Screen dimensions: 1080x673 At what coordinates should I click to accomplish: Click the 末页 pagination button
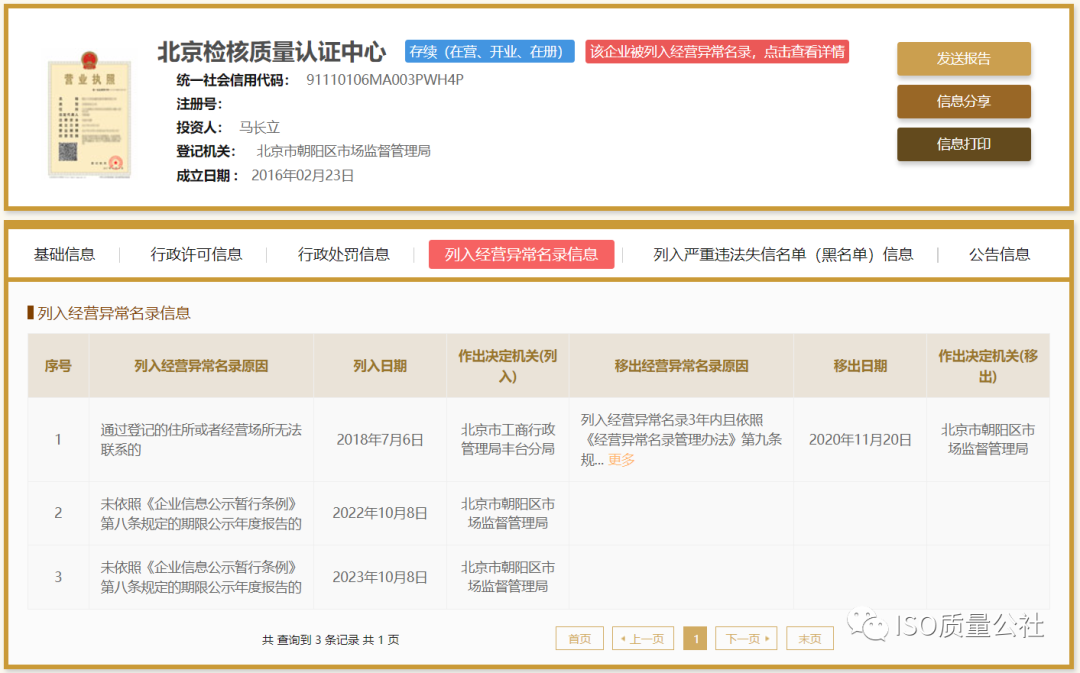[809, 638]
